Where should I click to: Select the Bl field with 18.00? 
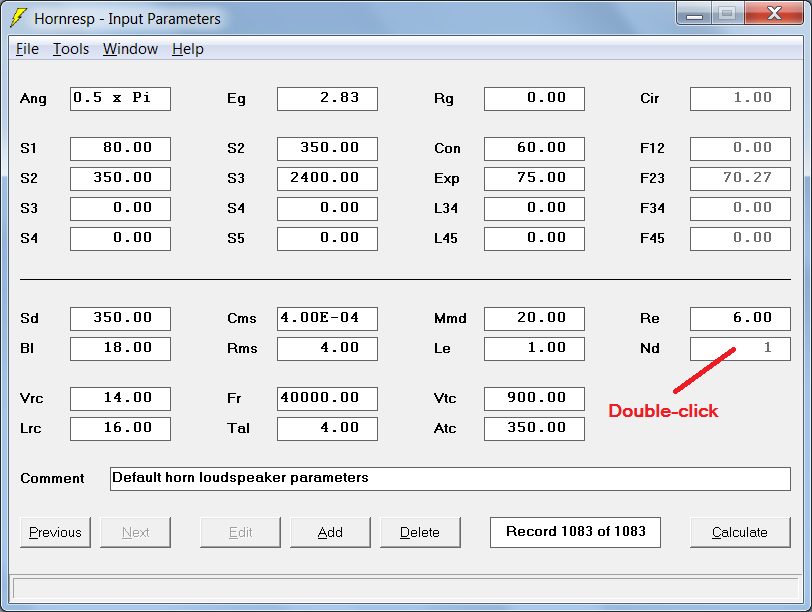pos(120,348)
